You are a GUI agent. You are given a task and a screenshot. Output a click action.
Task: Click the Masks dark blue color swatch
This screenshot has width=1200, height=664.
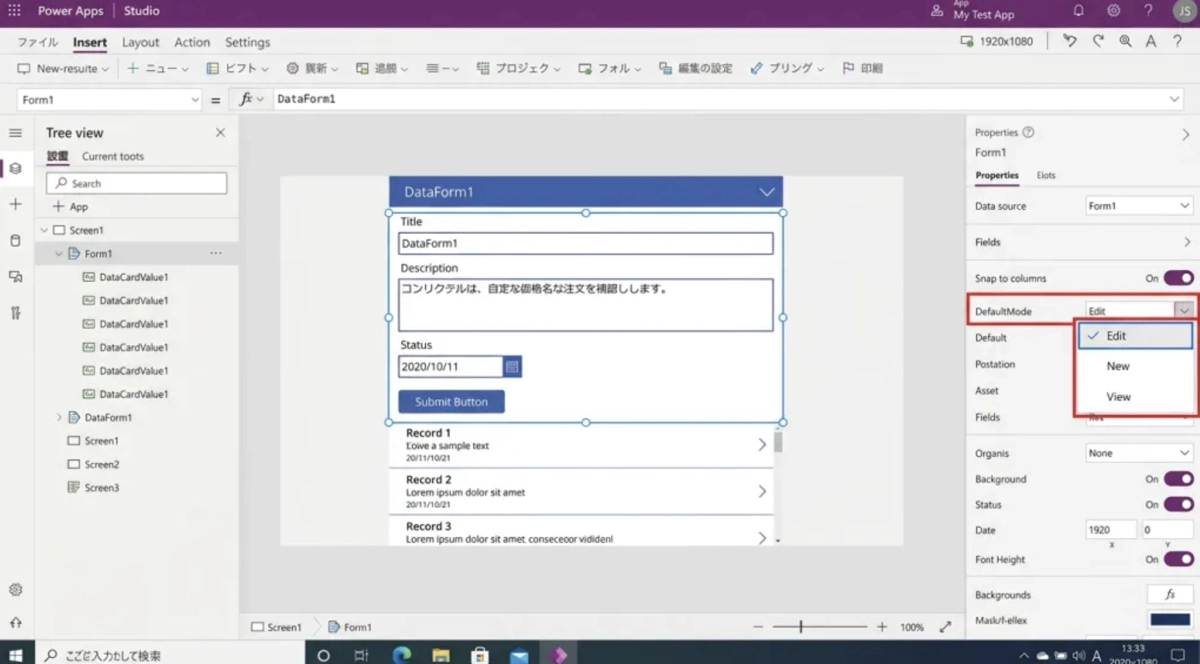[x=1169, y=620]
